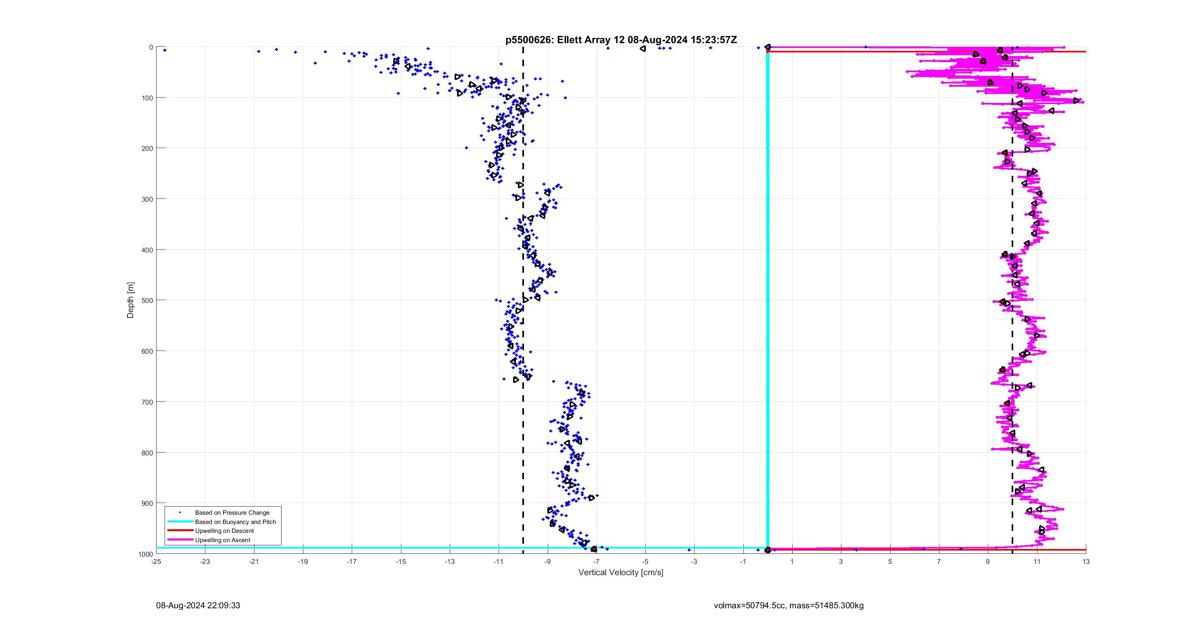Click depth axis tick label "600"
The image size is (1200, 622).
146,351
